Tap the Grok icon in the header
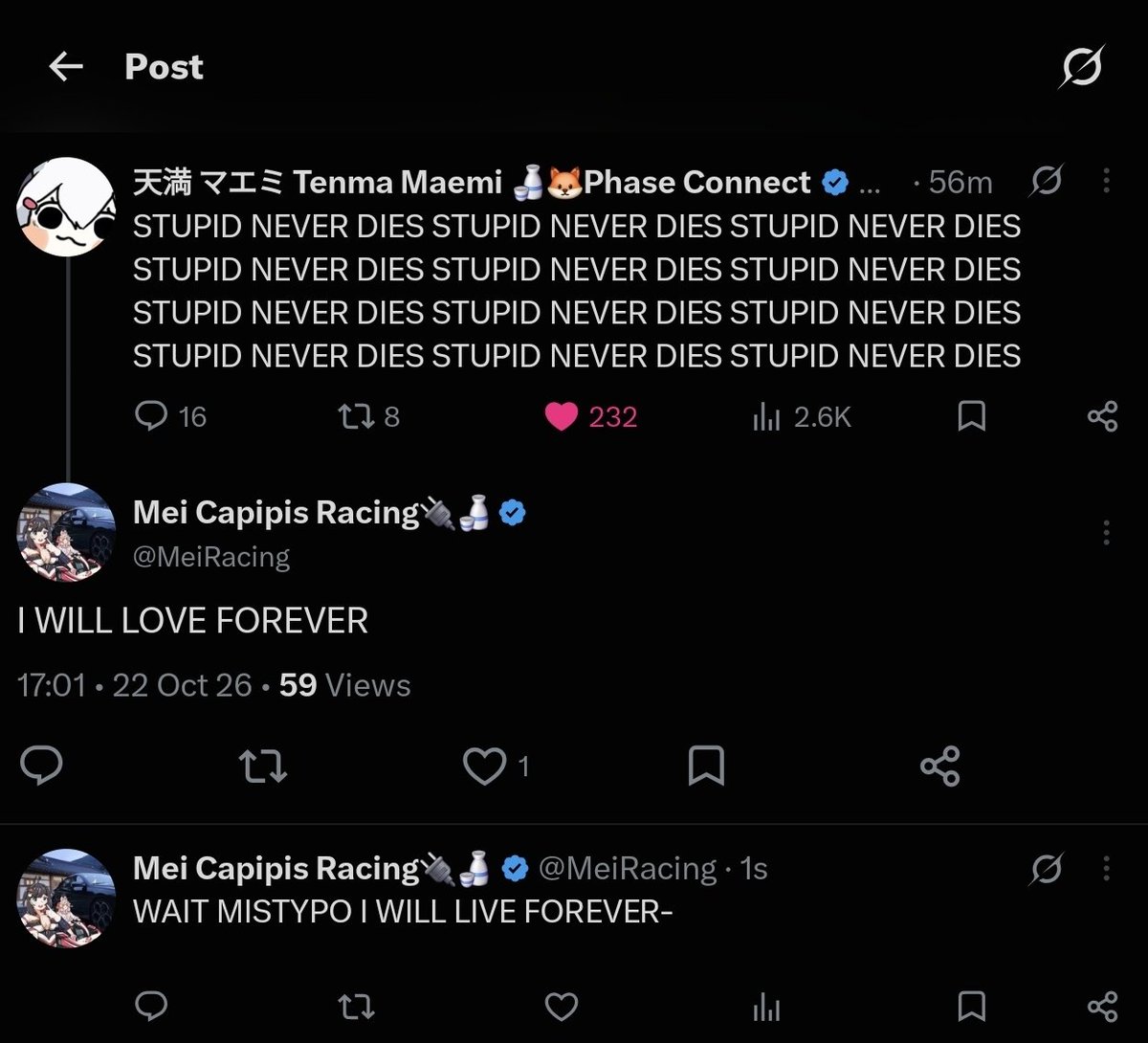The width and height of the screenshot is (1148, 1043). 1082,67
